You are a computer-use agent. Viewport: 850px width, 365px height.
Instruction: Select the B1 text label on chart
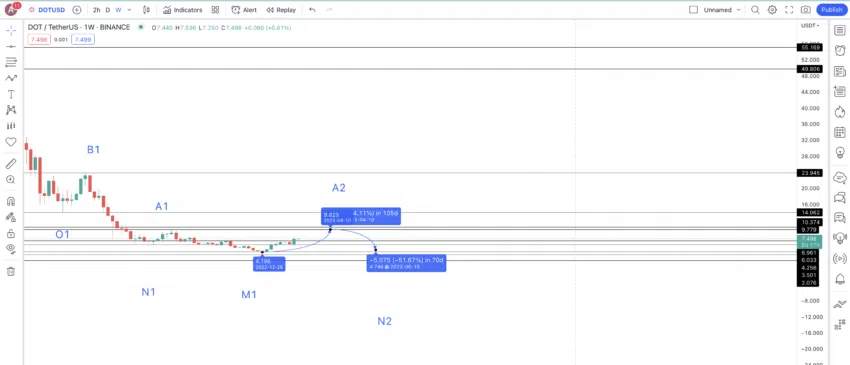93,150
